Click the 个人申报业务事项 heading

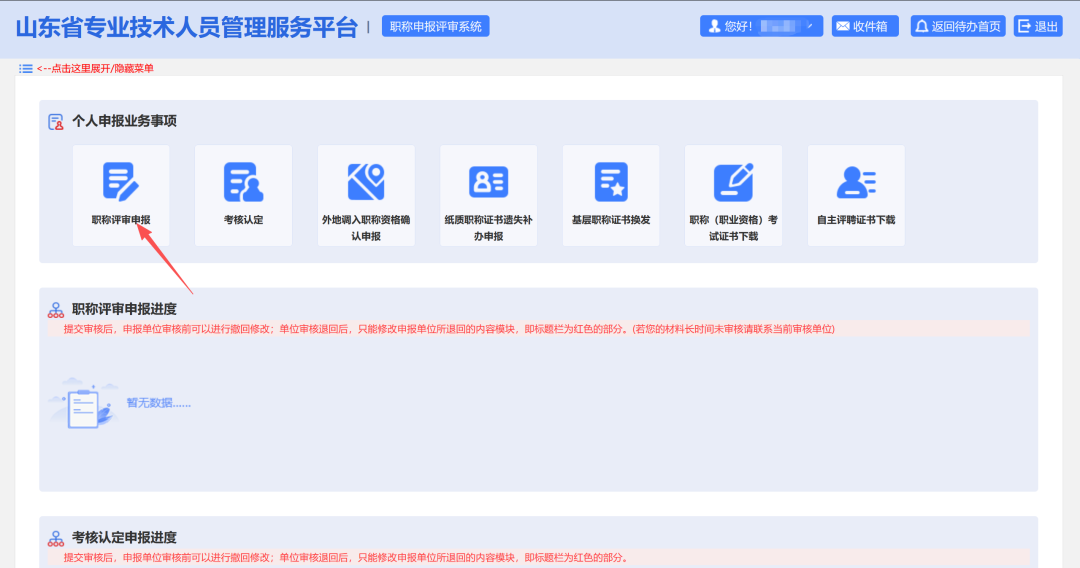click(125, 121)
